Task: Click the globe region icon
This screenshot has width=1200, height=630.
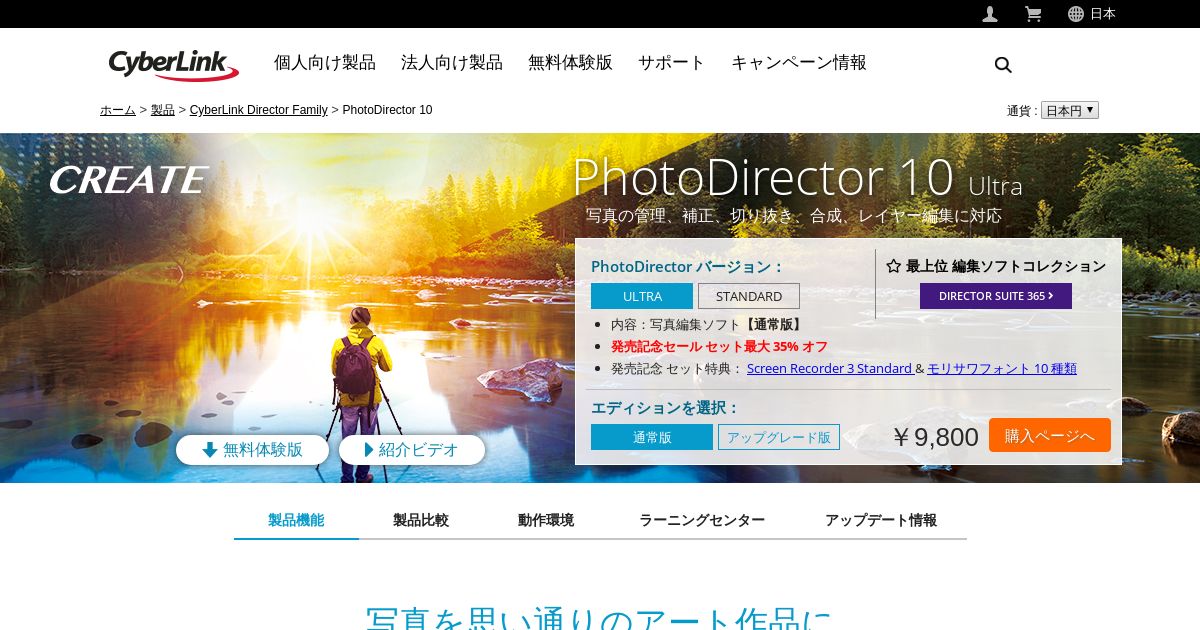Action: [1076, 14]
